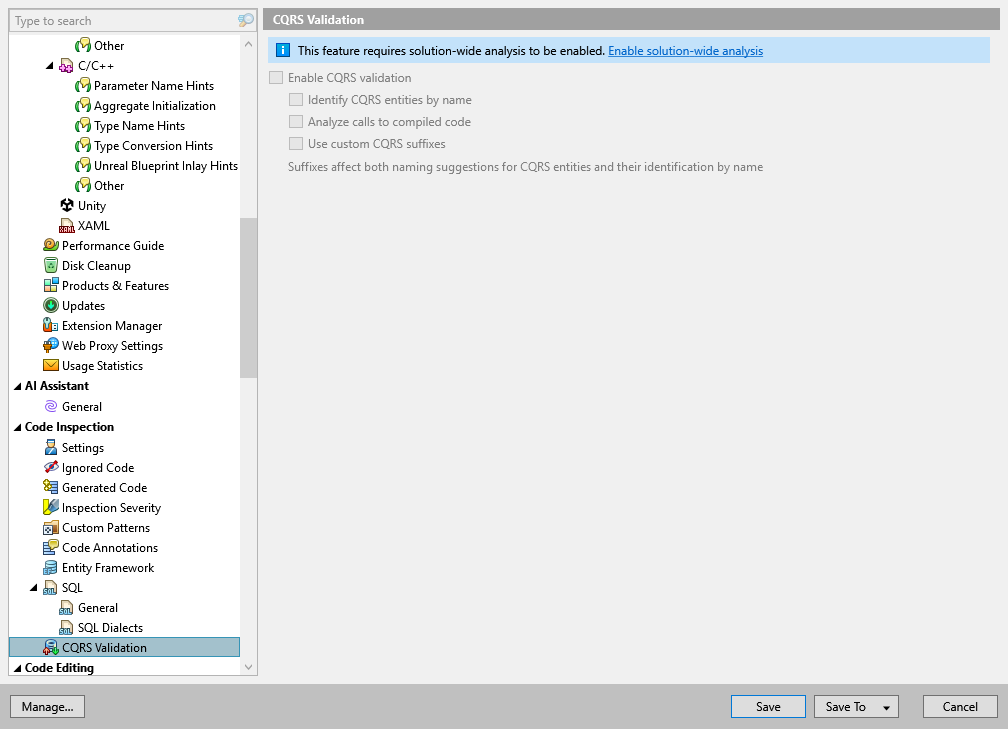The width and height of the screenshot is (1008, 729).
Task: Enable CQRS validation checkbox
Action: tap(275, 77)
